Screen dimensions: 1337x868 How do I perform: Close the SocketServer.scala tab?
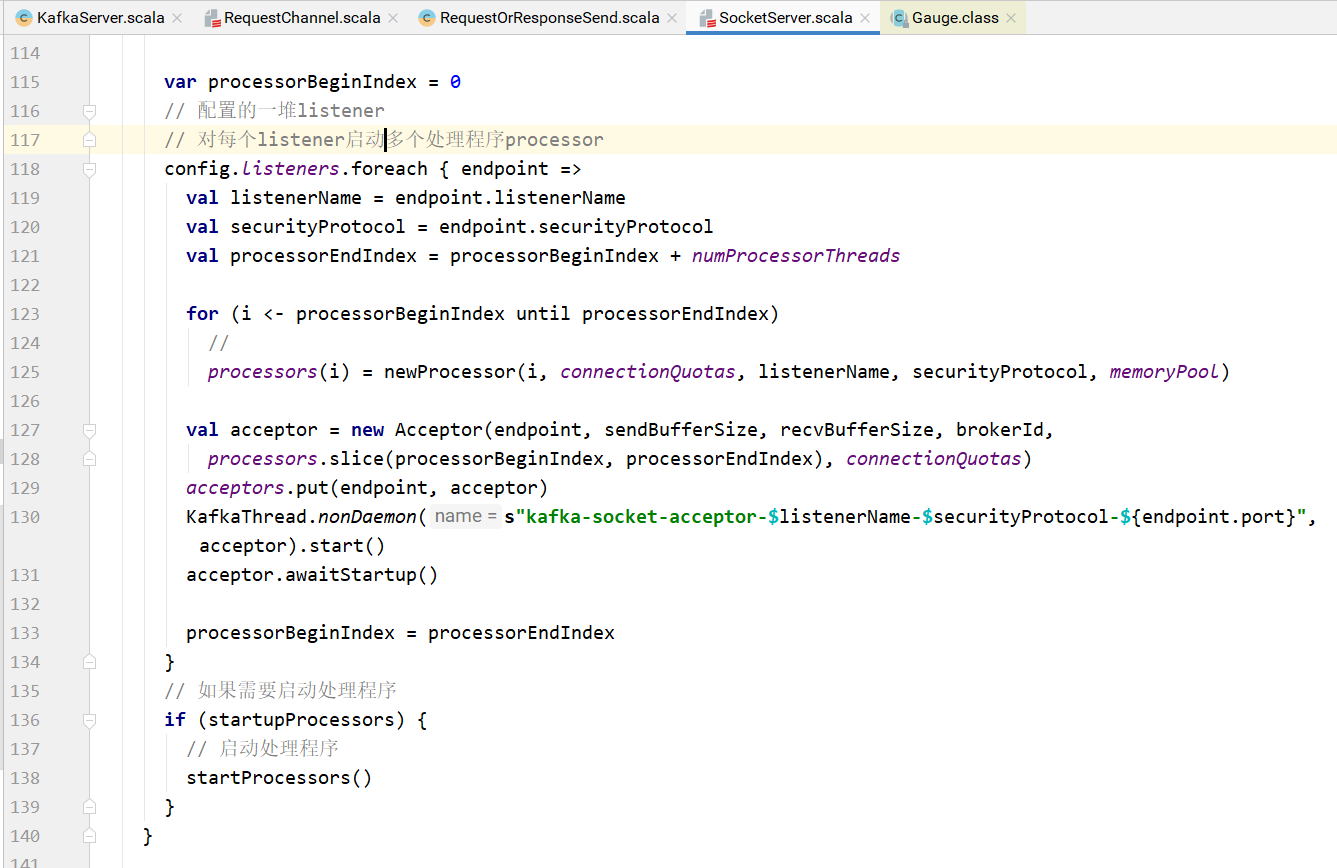tap(865, 18)
